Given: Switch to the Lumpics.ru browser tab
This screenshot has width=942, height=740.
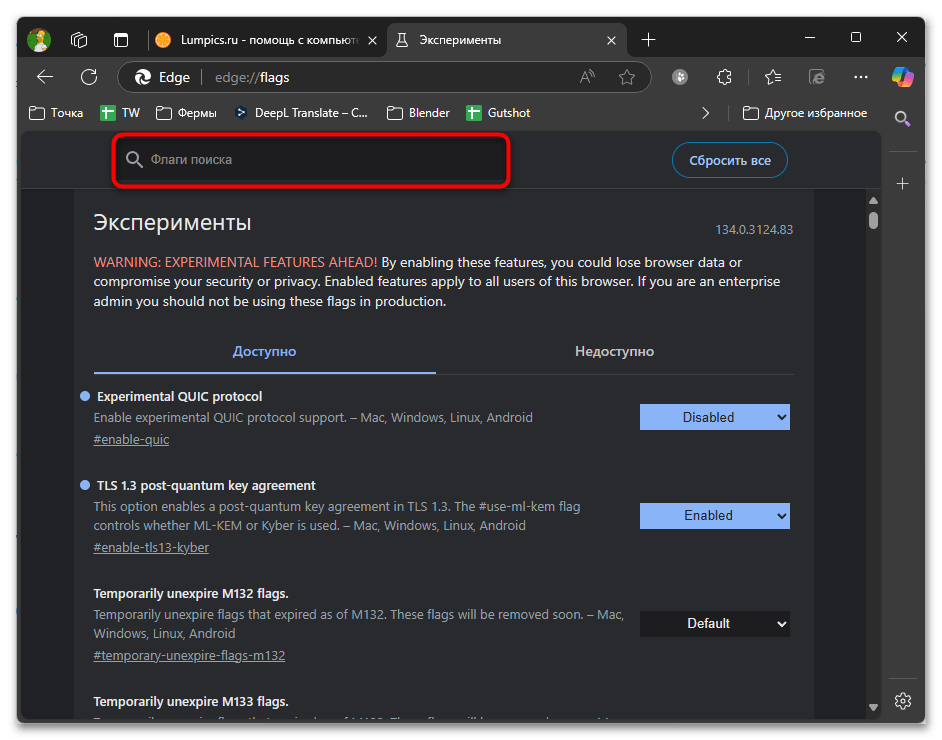Looking at the screenshot, I should (x=266, y=40).
